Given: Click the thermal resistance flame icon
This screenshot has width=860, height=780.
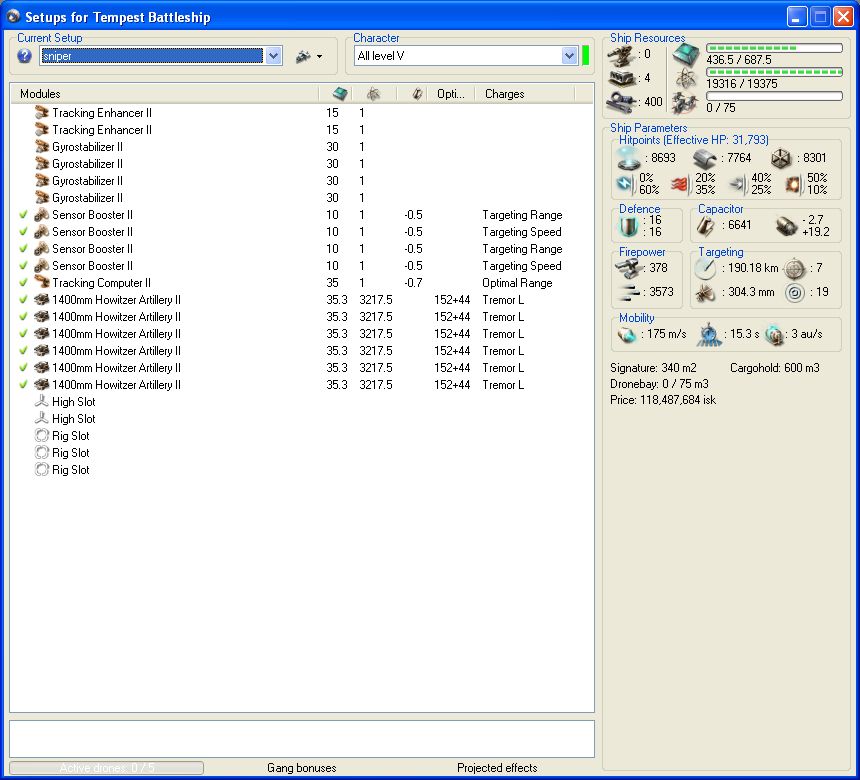Looking at the screenshot, I should (x=680, y=184).
